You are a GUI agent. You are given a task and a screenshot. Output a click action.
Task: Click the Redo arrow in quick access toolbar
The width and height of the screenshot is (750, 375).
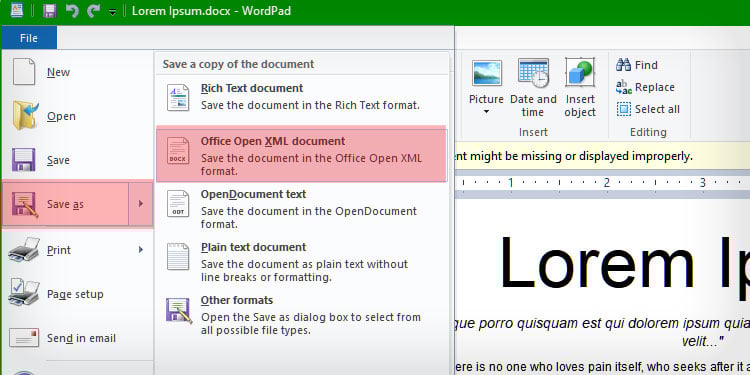(x=93, y=11)
